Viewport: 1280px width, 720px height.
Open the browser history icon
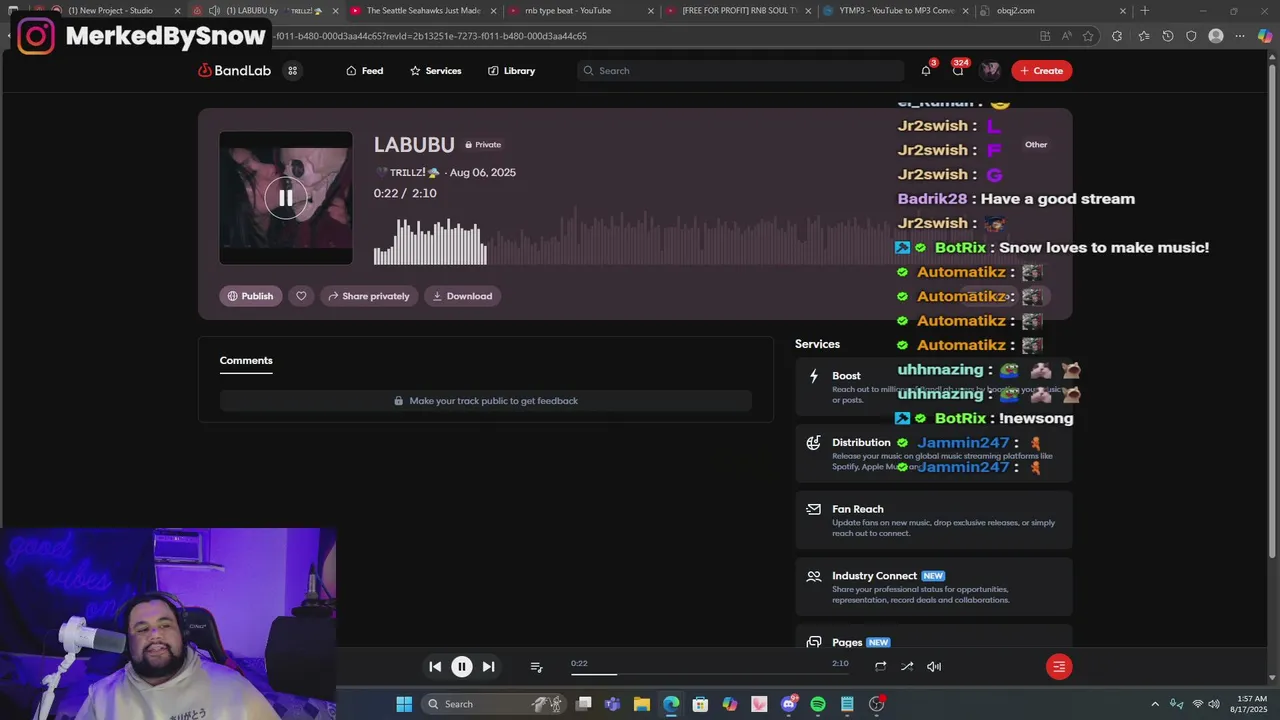[1168, 36]
